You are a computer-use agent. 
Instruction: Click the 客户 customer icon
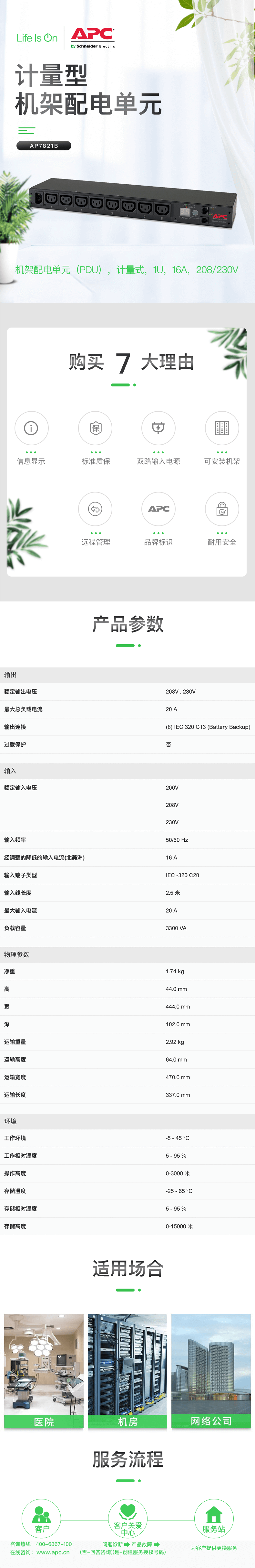pos(42,1518)
